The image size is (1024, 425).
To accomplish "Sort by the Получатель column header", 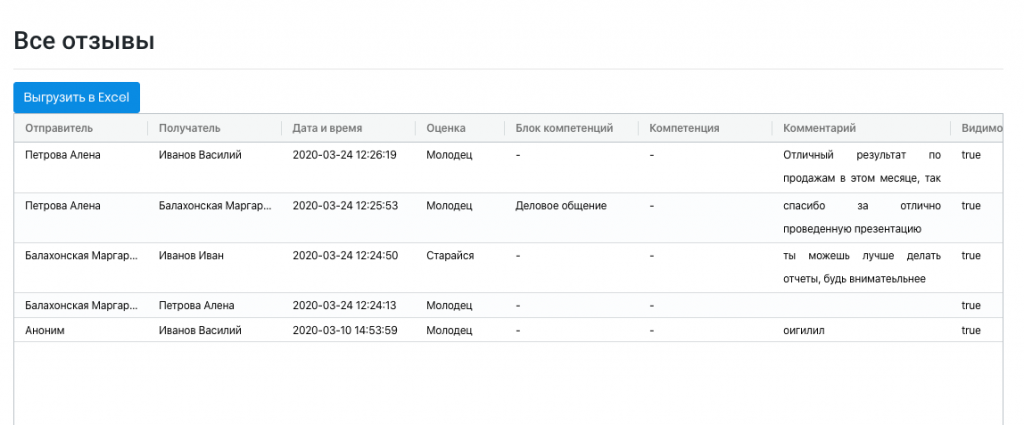I will 189,128.
